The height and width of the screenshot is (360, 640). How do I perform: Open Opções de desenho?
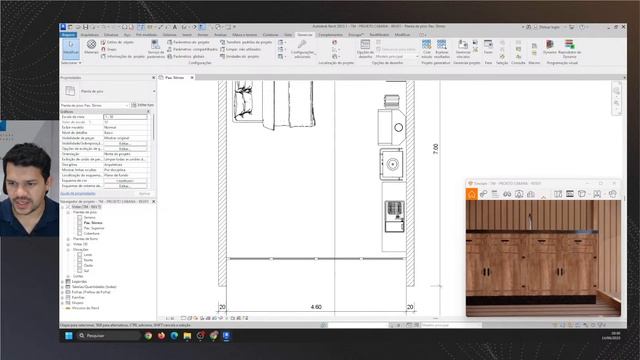[x=365, y=48]
